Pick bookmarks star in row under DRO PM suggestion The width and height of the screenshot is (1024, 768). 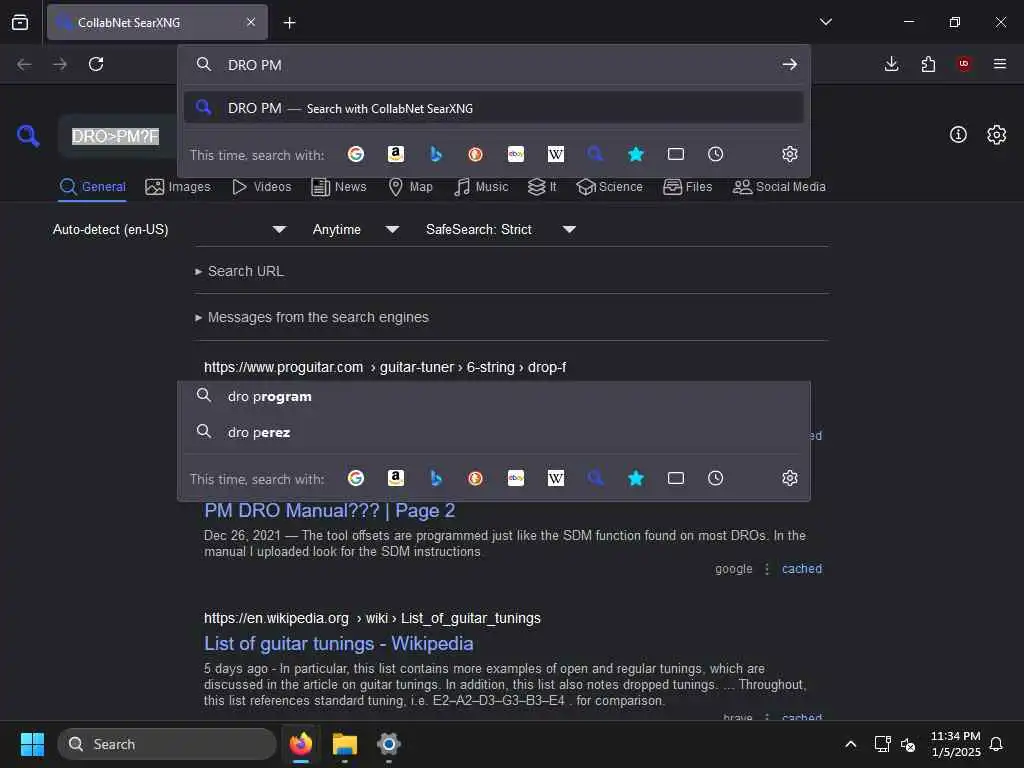pos(635,154)
